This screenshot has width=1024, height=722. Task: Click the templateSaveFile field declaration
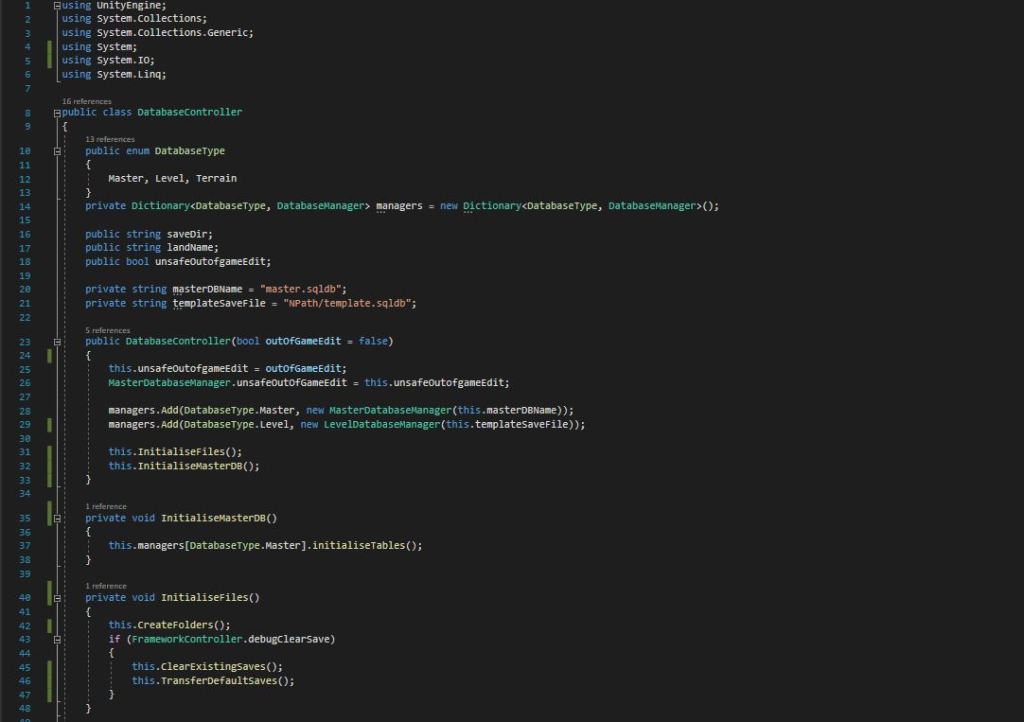pyautogui.click(x=219, y=304)
